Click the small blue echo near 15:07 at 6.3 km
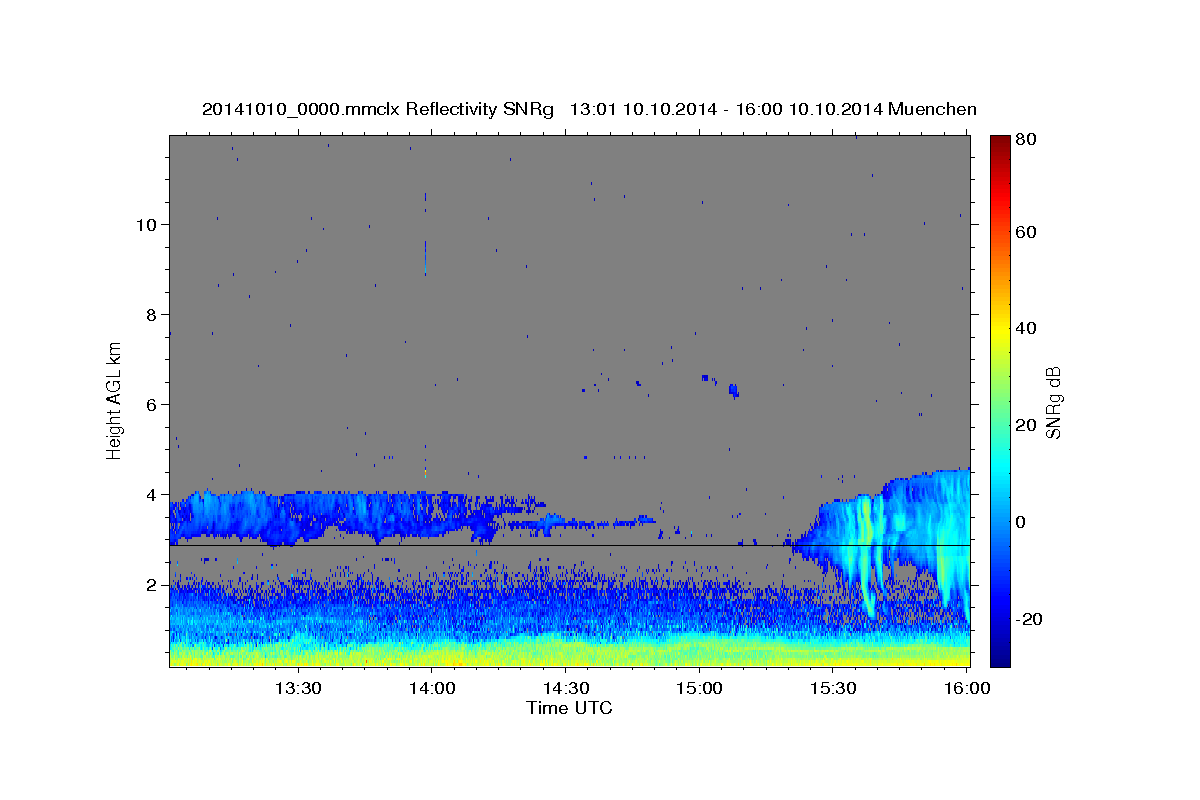 pos(734,389)
